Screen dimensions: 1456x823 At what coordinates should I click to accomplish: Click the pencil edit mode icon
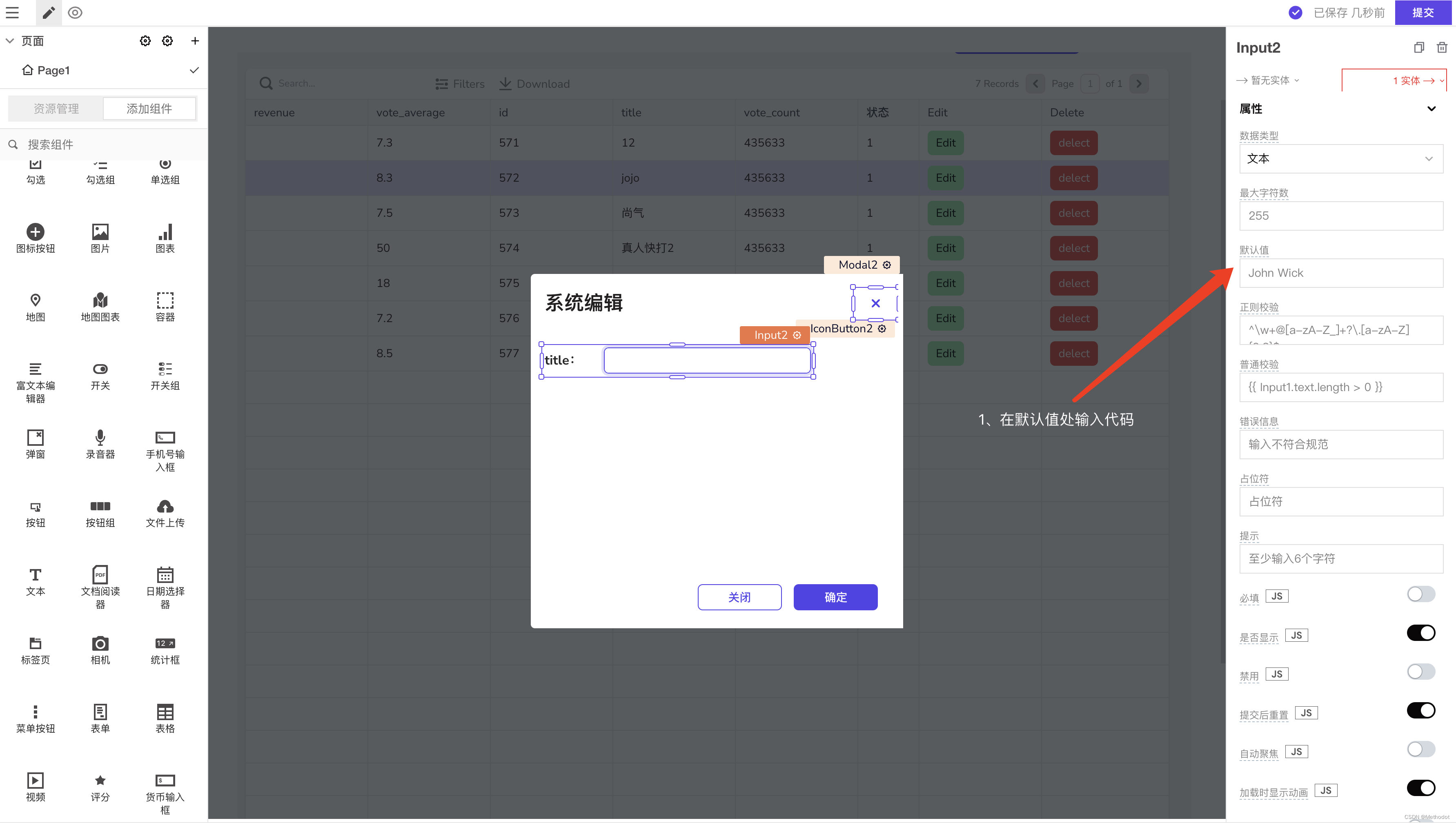[49, 12]
